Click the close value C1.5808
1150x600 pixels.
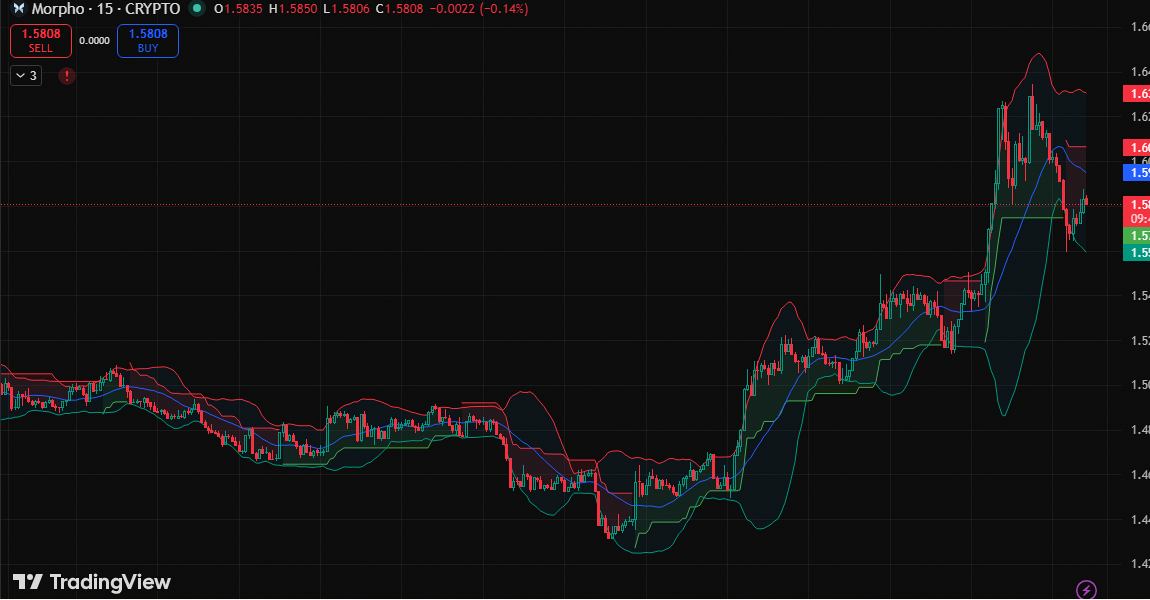click(399, 9)
